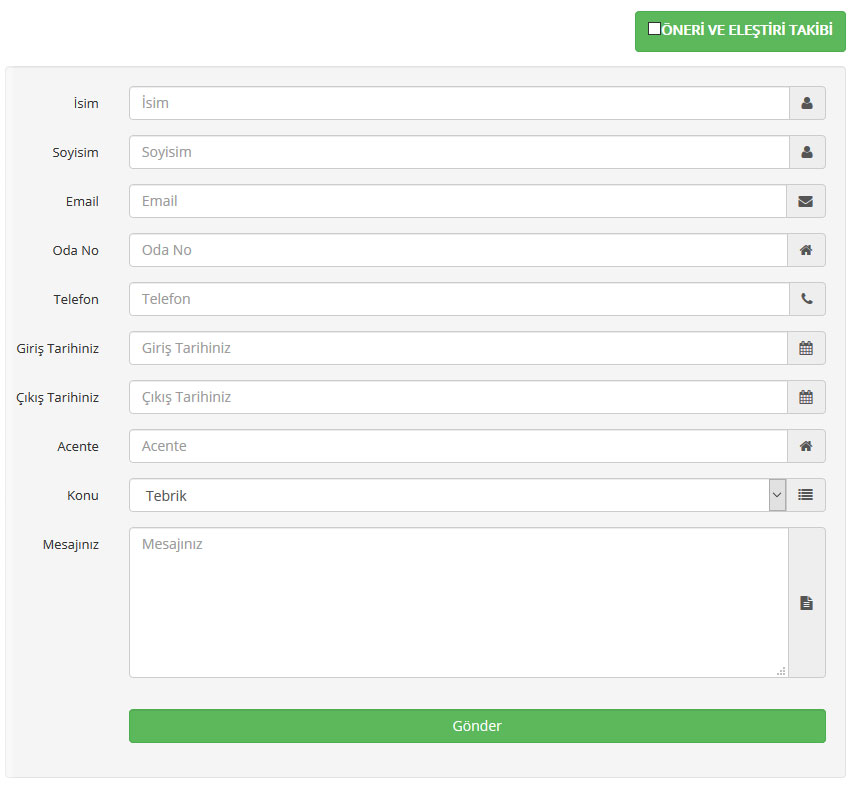851x790 pixels.
Task: Focus the Email input field
Action: tap(458, 201)
